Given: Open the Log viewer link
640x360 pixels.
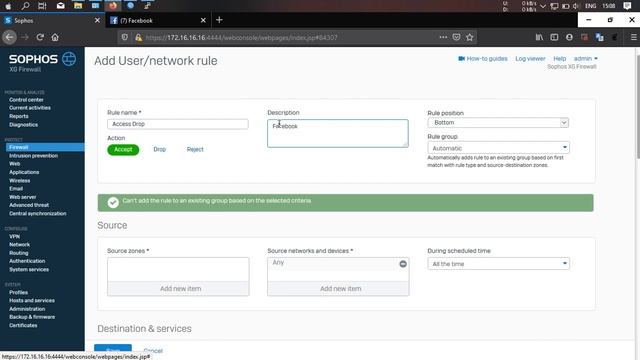Looking at the screenshot, I should tap(530, 59).
